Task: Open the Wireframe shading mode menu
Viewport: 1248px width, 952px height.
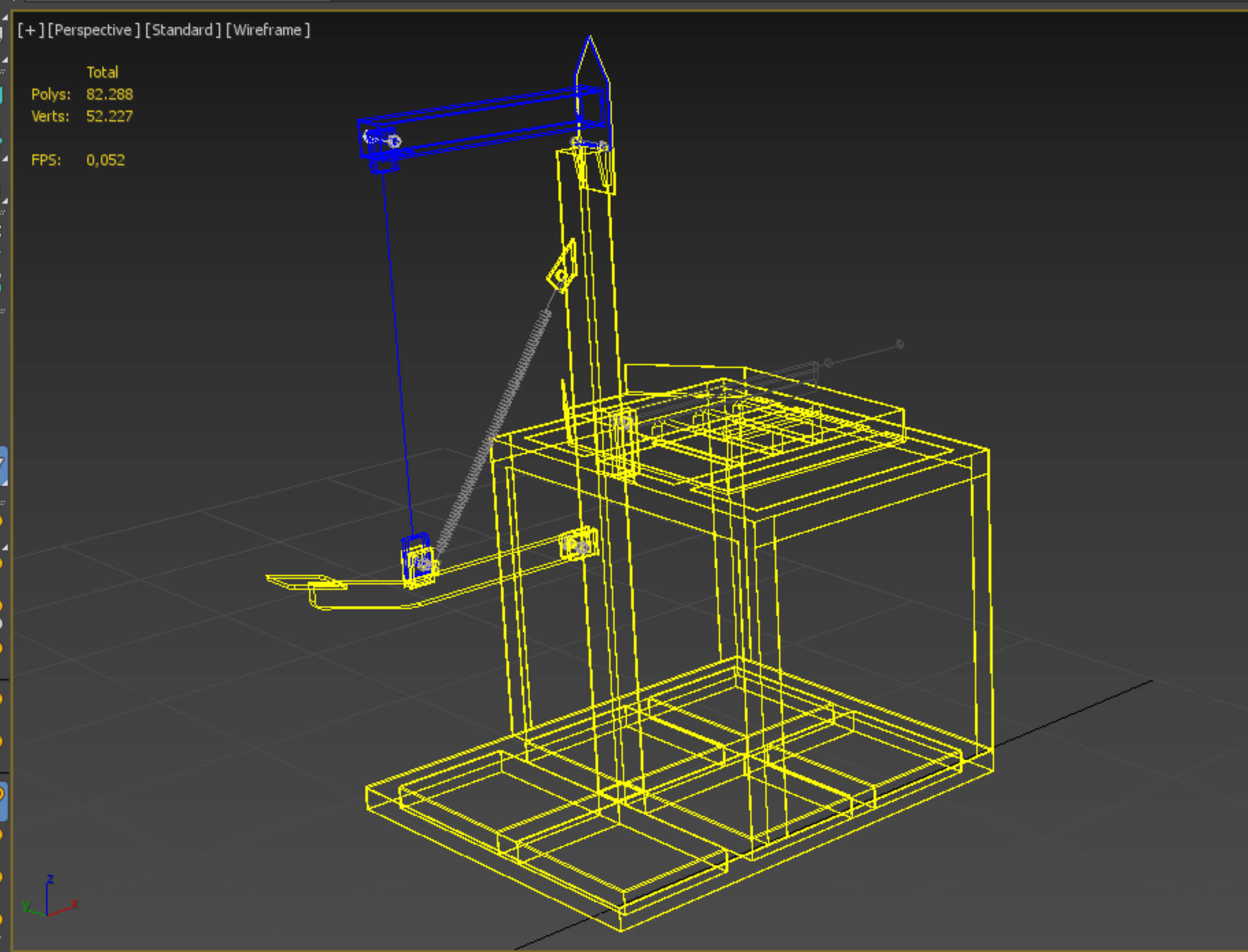Action: pyautogui.click(x=268, y=30)
